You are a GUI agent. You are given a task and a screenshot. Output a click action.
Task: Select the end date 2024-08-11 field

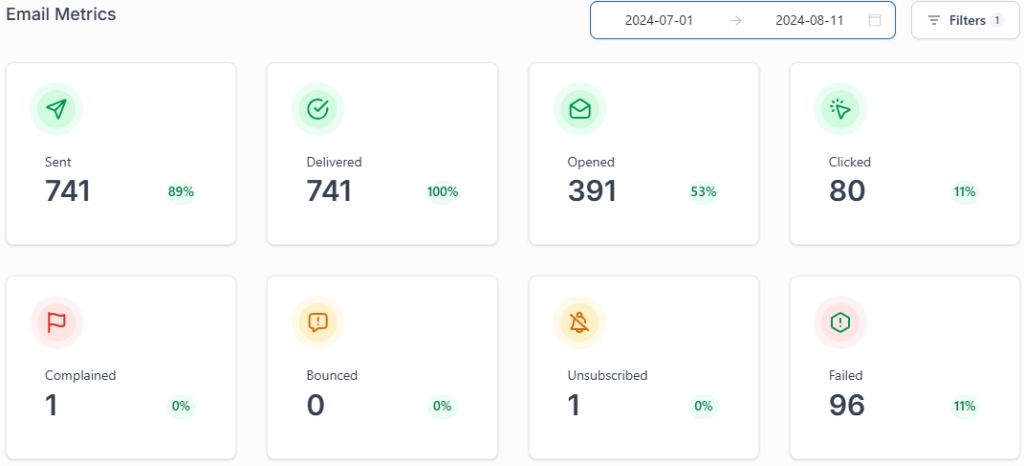pyautogui.click(x=810, y=20)
